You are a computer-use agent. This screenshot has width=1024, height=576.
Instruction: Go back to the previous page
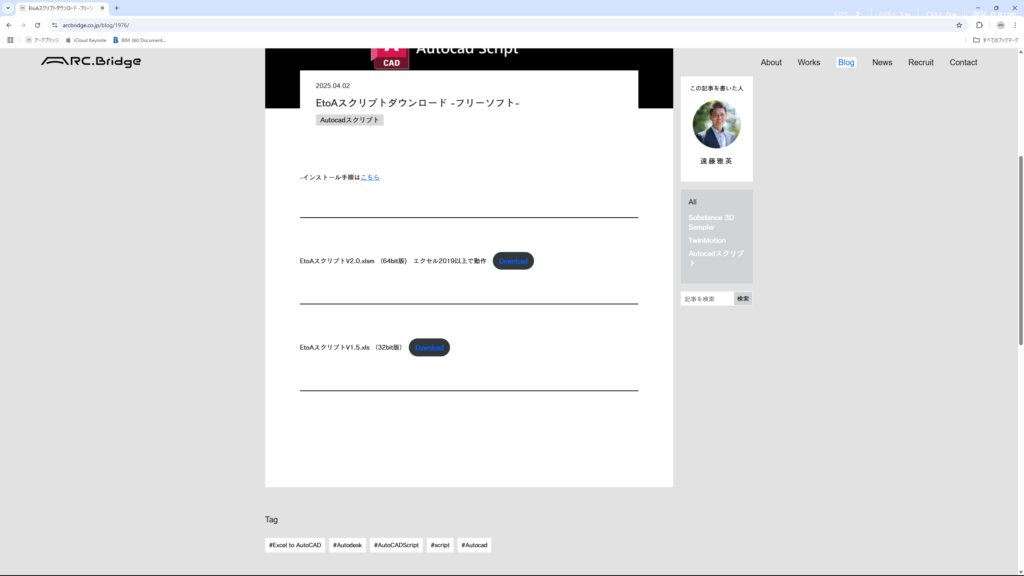pos(8,25)
